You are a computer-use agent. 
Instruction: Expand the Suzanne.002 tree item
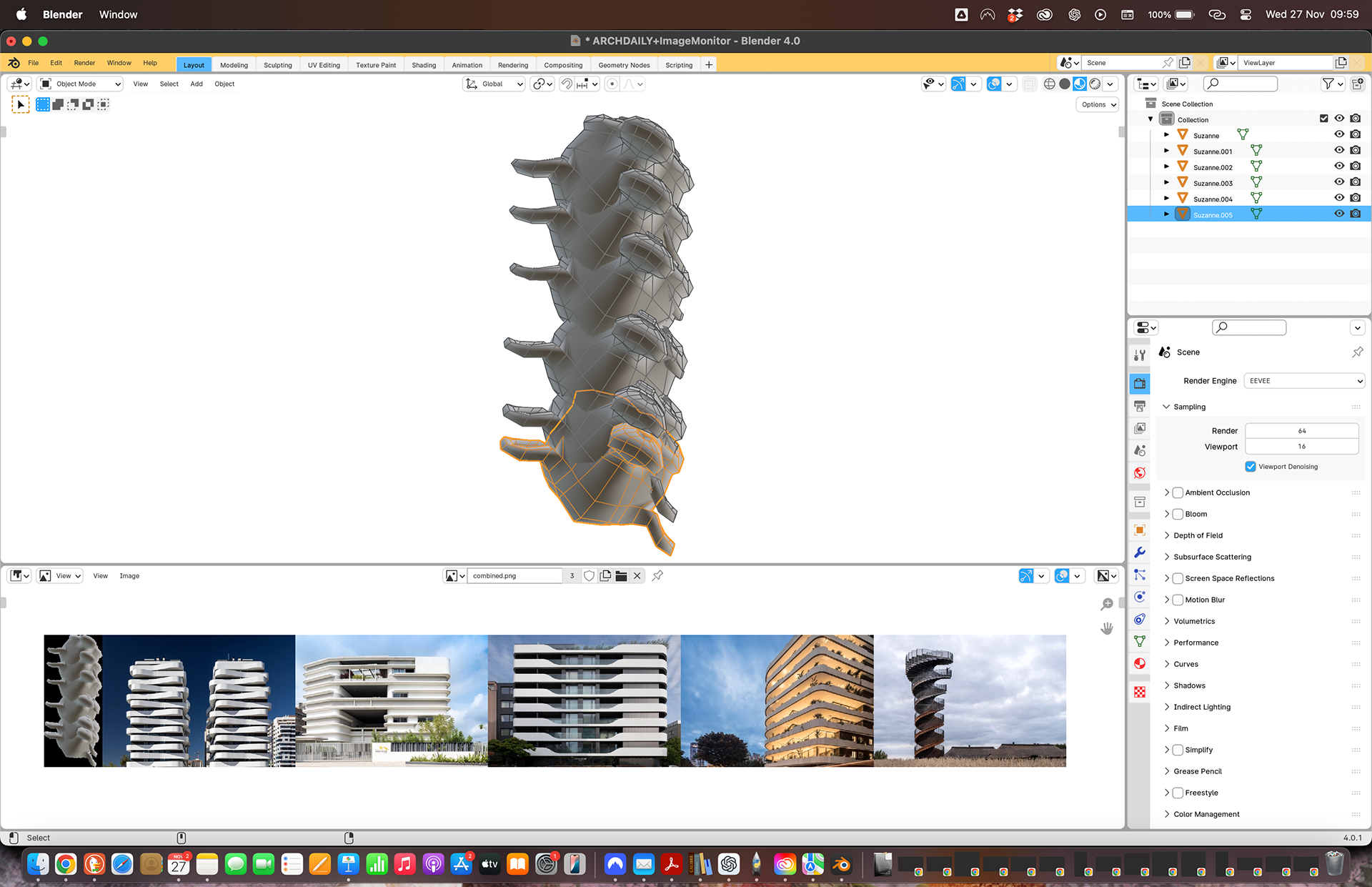1167,167
